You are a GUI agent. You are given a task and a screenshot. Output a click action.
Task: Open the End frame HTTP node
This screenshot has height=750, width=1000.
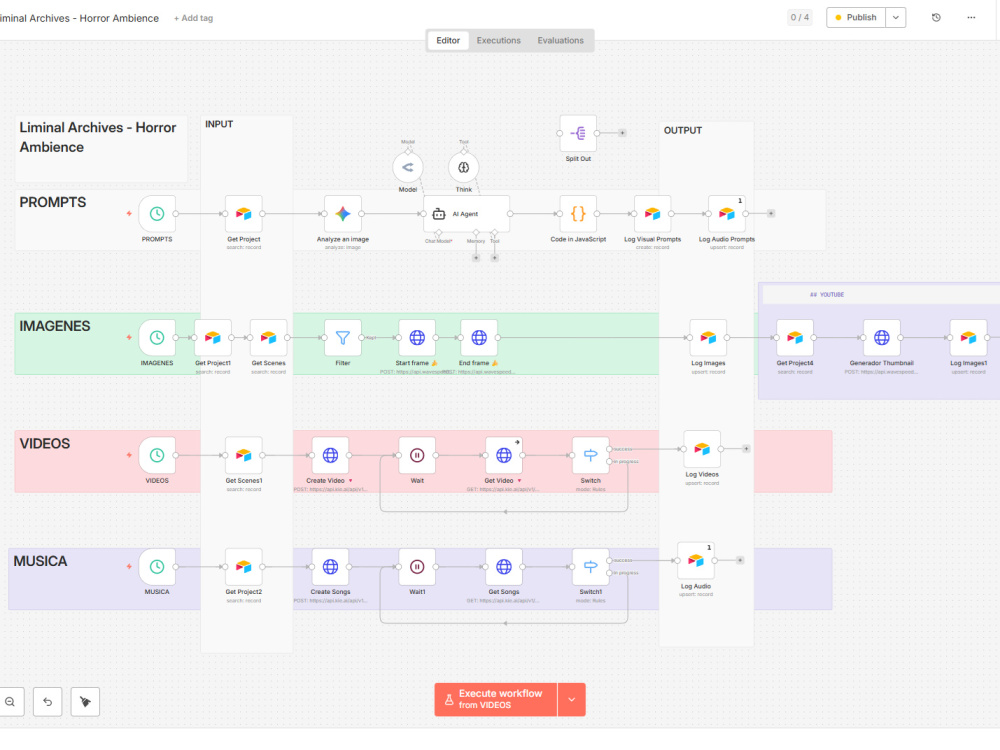point(479,337)
